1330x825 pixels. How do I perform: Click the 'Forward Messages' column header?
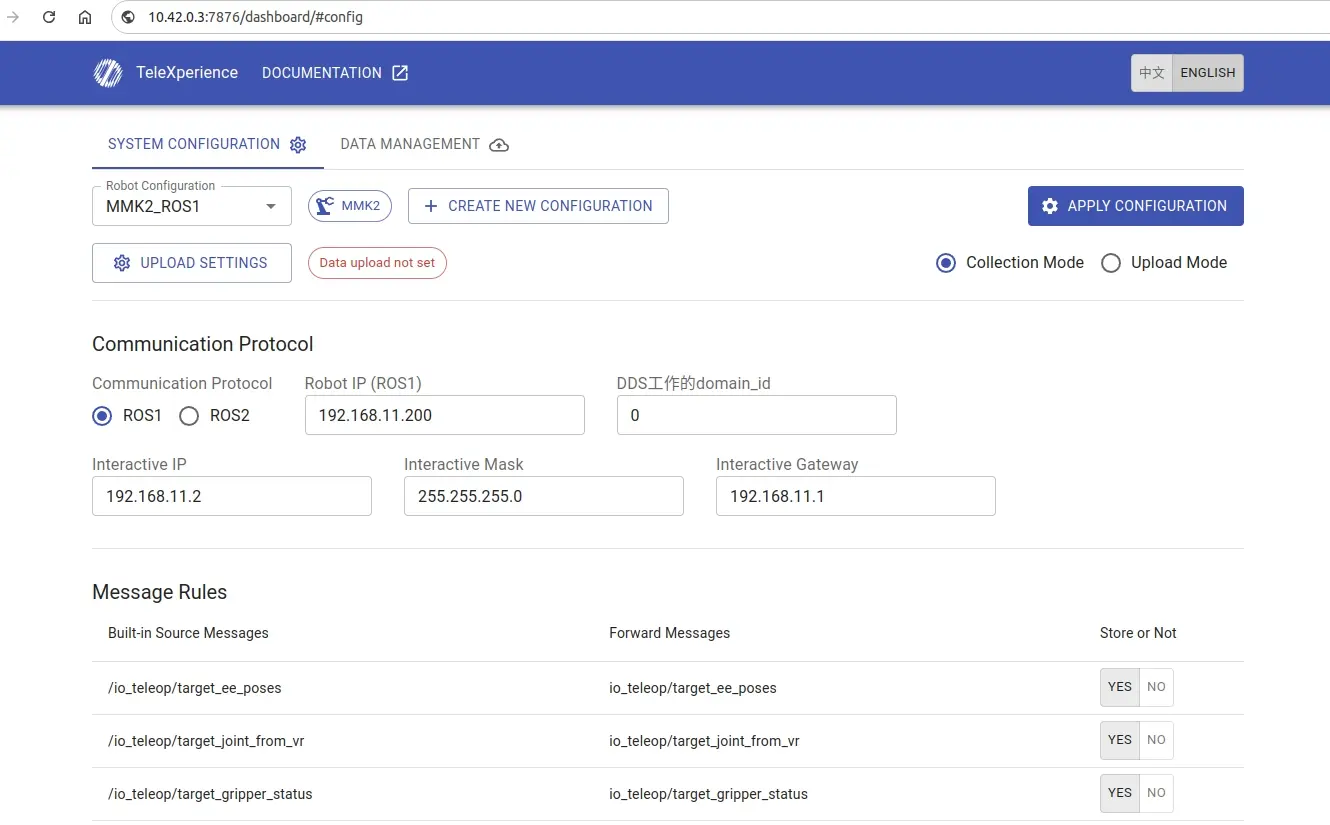pos(669,633)
